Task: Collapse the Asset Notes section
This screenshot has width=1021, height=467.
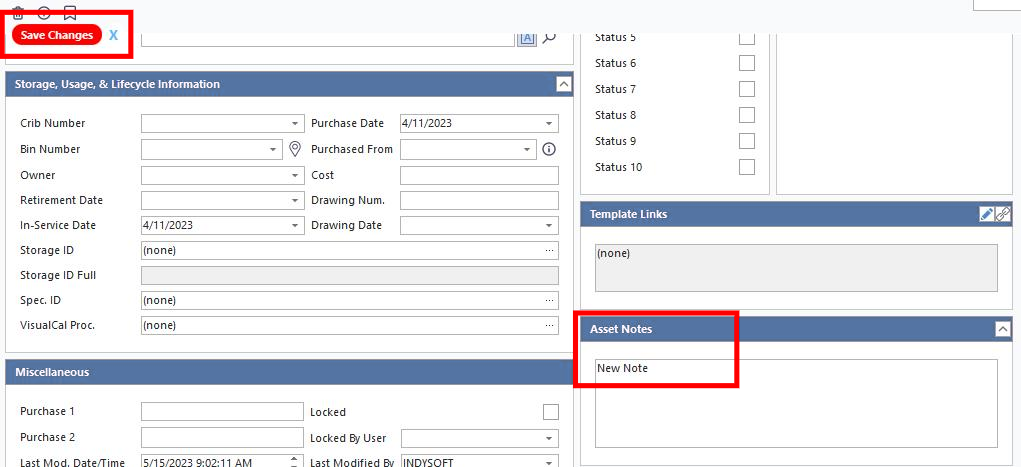Action: coord(1003,330)
